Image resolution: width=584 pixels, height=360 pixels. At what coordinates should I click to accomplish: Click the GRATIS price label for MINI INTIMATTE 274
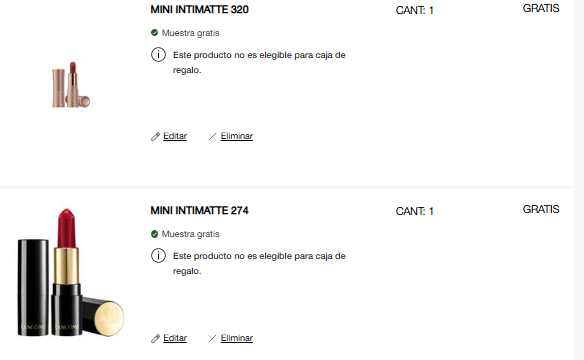541,209
